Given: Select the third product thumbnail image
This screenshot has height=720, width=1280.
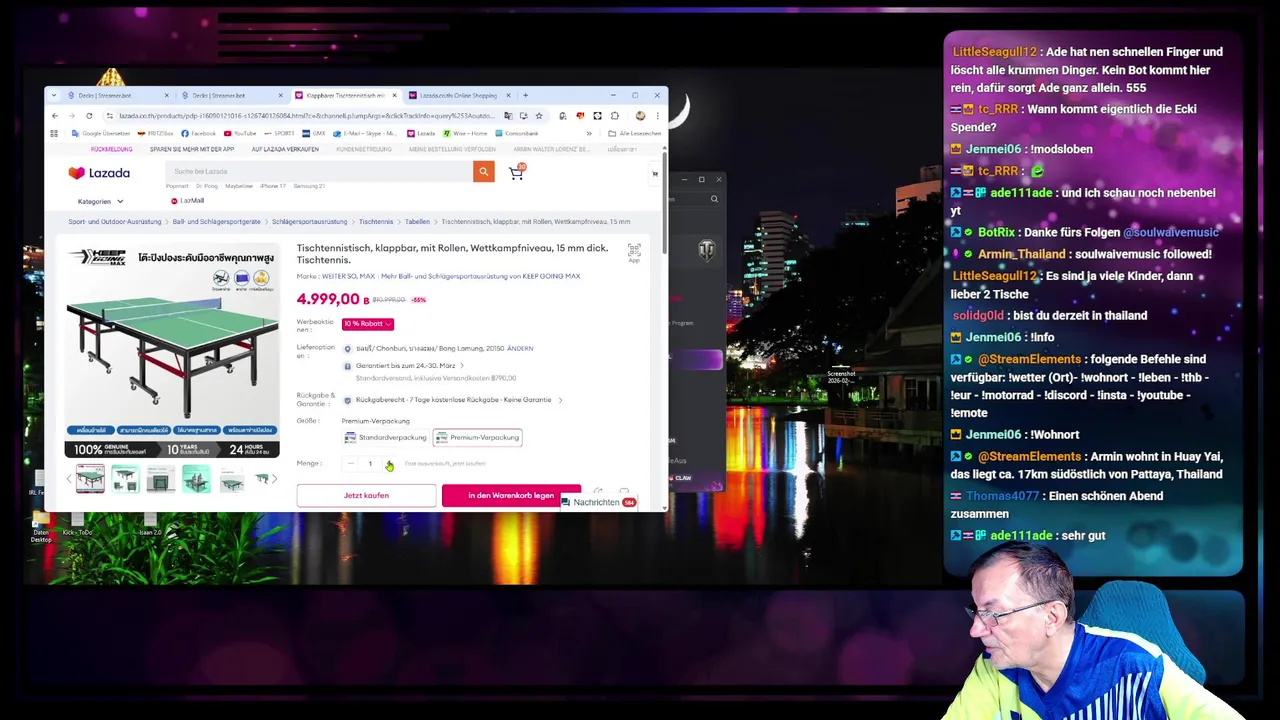Looking at the screenshot, I should 160,480.
